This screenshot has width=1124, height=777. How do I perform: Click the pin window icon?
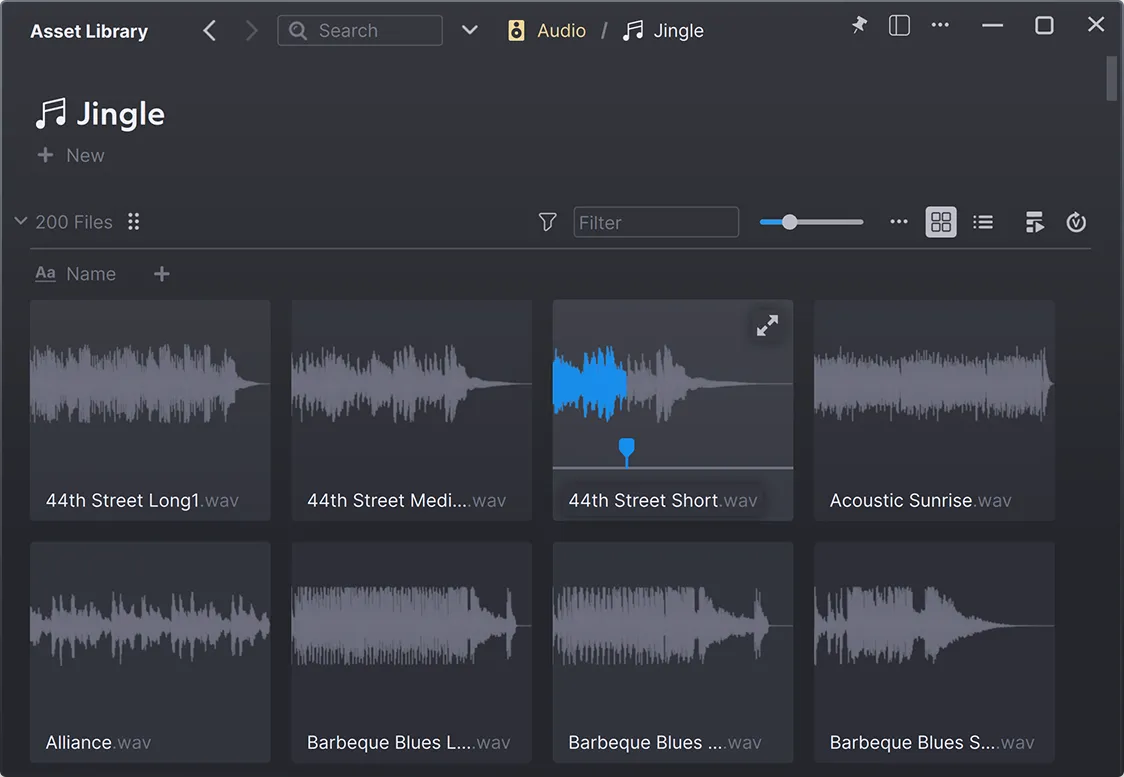pyautogui.click(x=859, y=26)
